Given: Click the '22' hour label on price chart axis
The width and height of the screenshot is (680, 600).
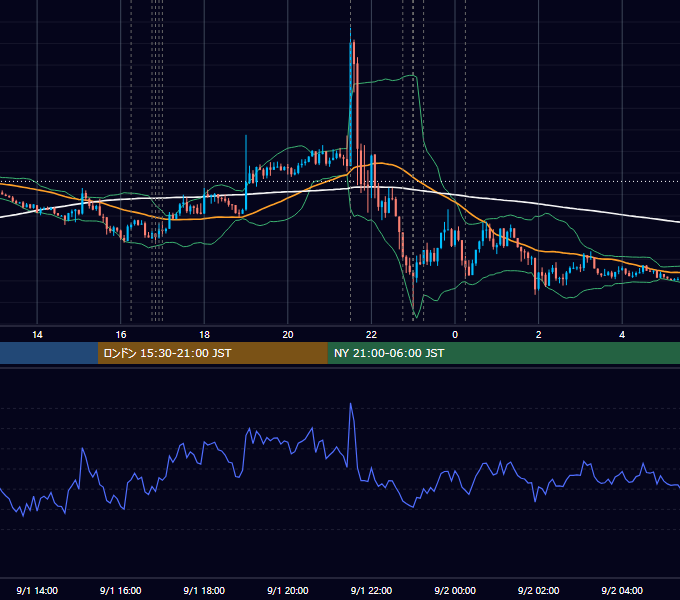Looking at the screenshot, I should [371, 335].
